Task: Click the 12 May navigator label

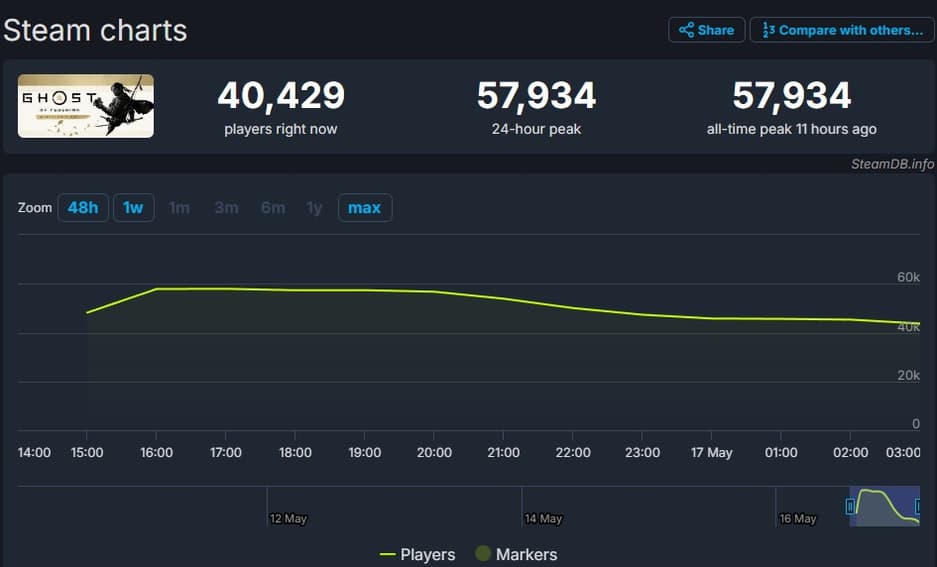Action: tap(288, 519)
